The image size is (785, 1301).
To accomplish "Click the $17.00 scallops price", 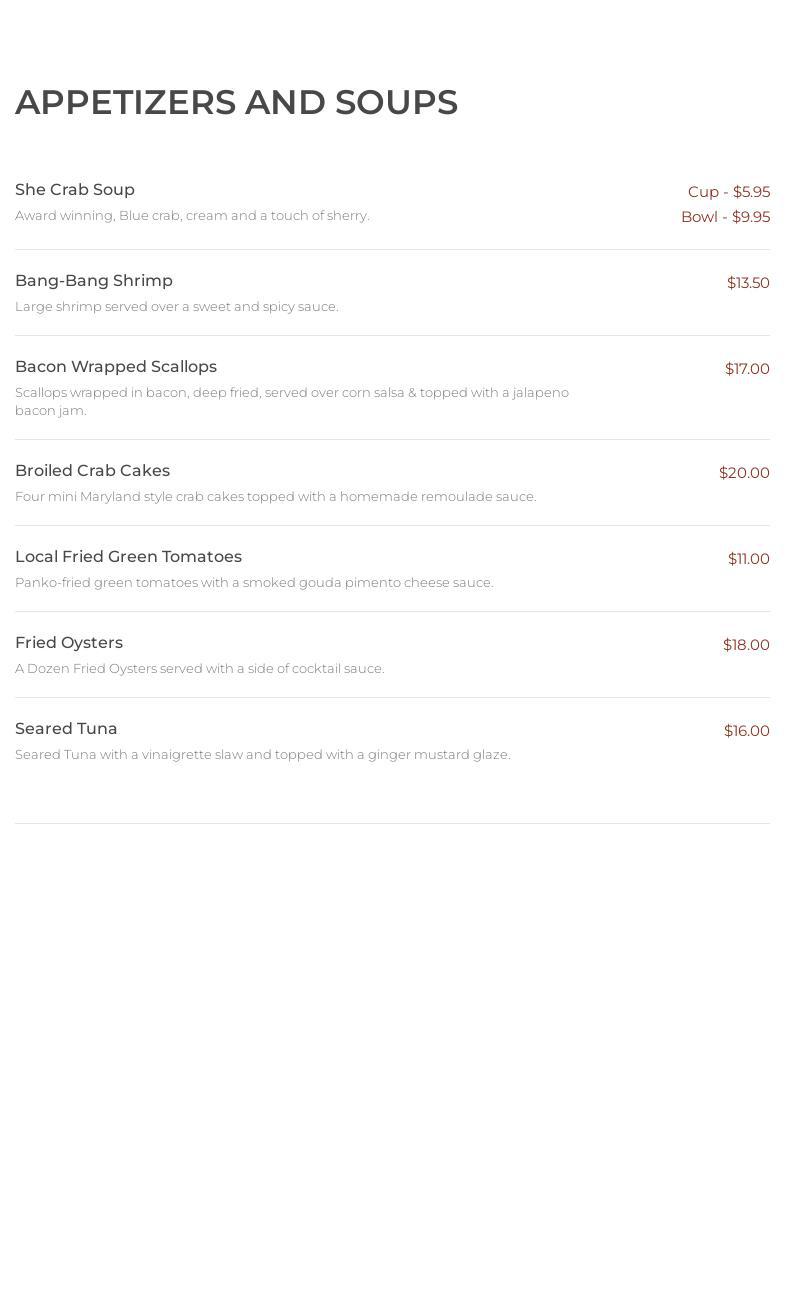I will [x=747, y=369].
